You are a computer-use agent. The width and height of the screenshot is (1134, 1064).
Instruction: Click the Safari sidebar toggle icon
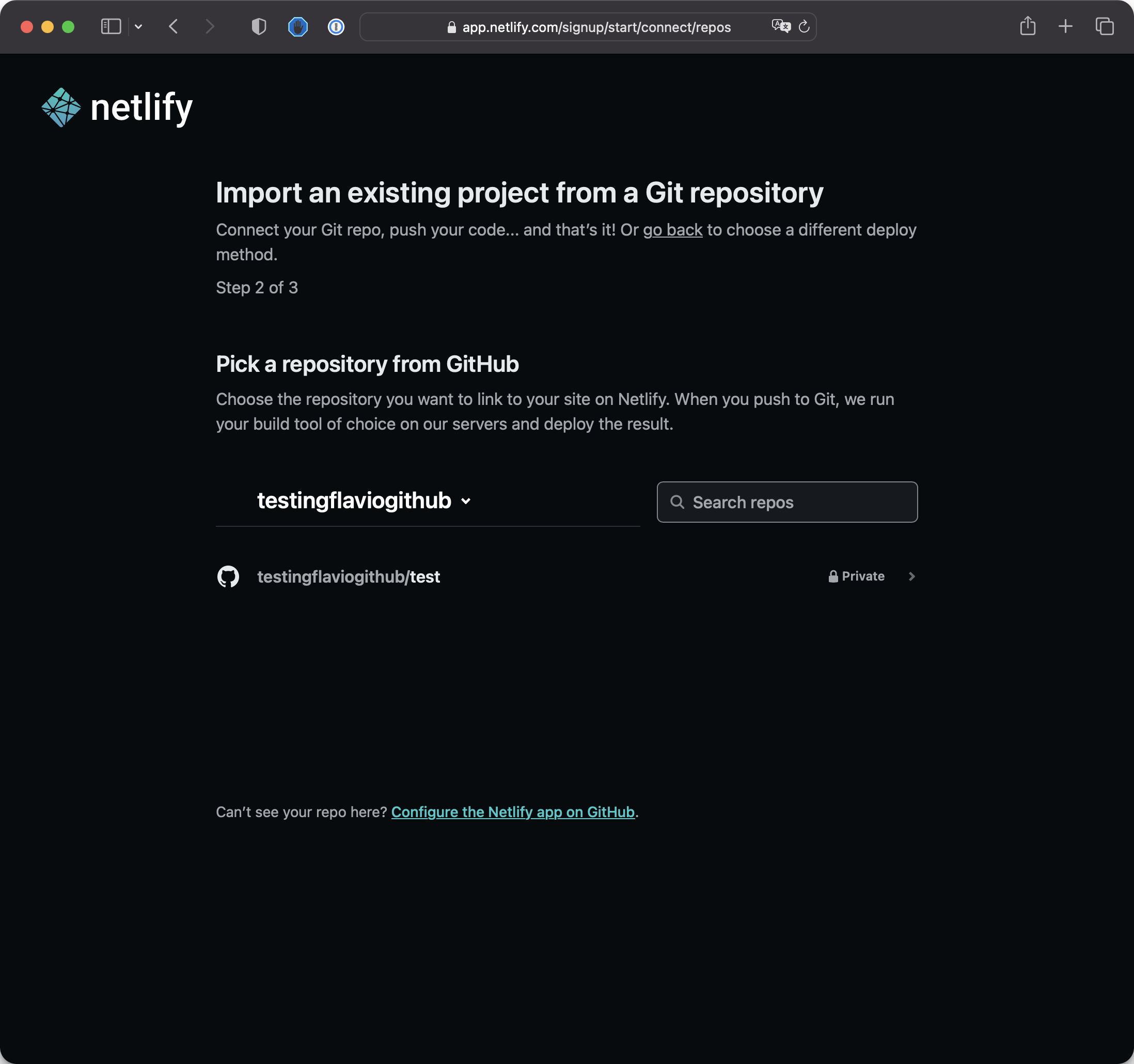(x=111, y=27)
